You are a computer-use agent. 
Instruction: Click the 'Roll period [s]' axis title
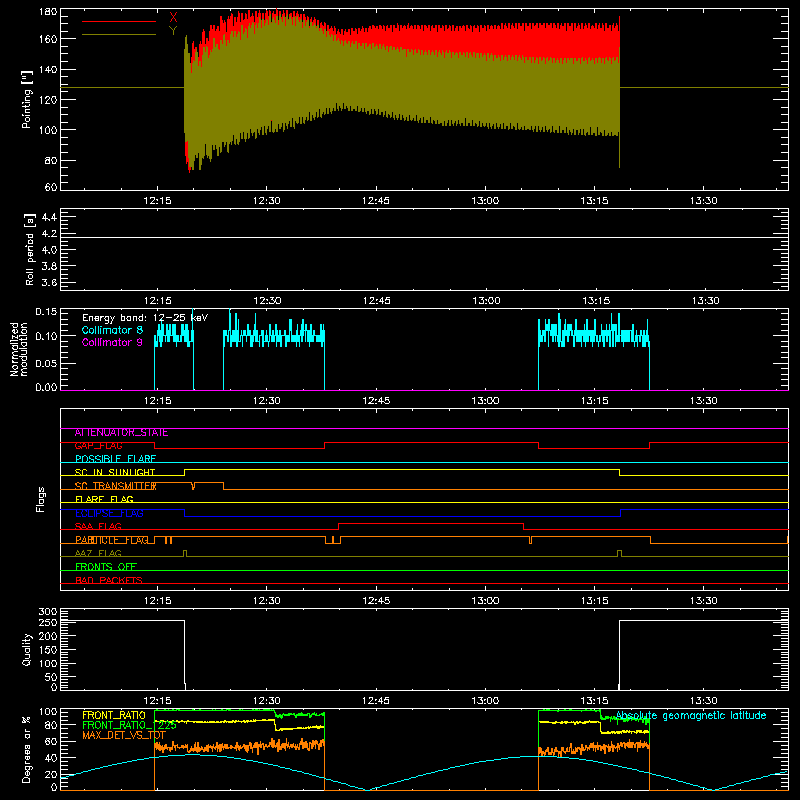(x=30, y=249)
